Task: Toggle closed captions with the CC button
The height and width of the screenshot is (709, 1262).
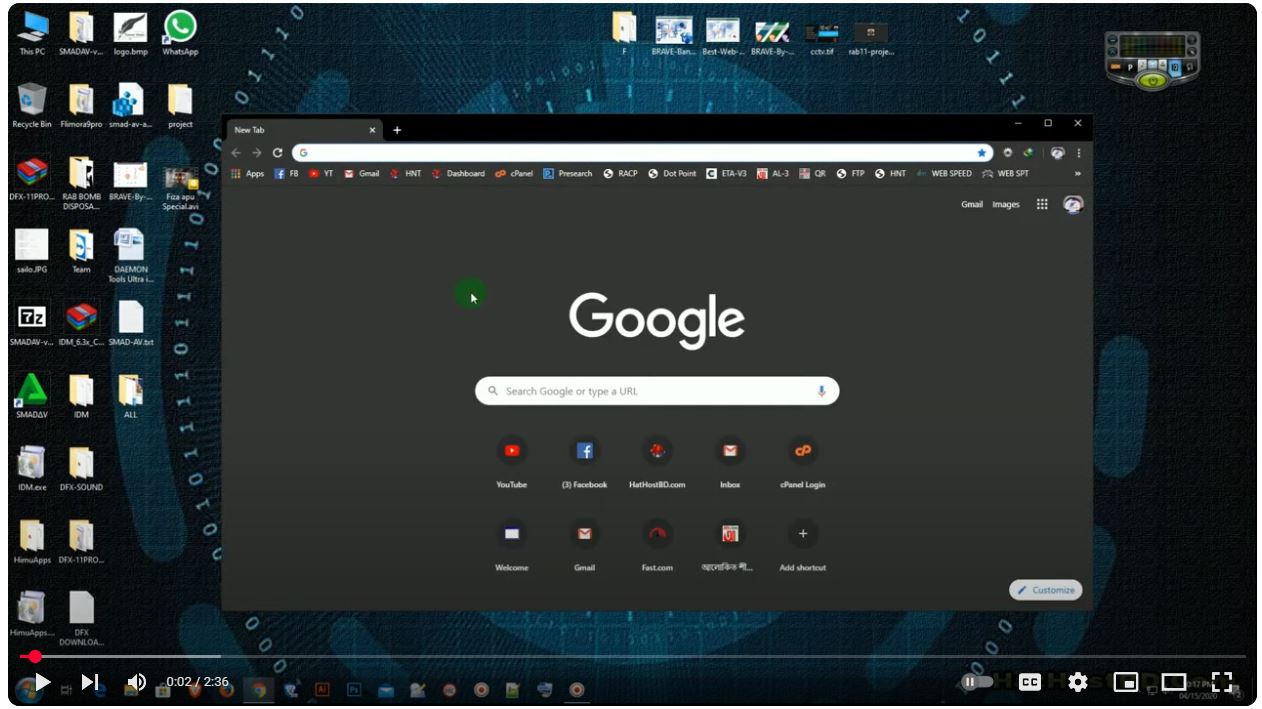Action: [x=1029, y=682]
